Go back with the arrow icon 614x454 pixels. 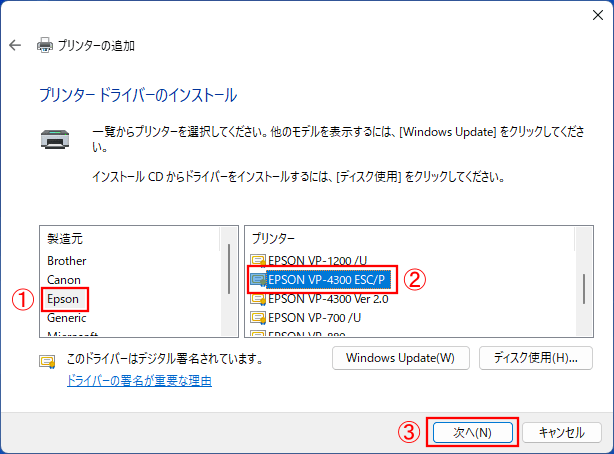point(15,45)
